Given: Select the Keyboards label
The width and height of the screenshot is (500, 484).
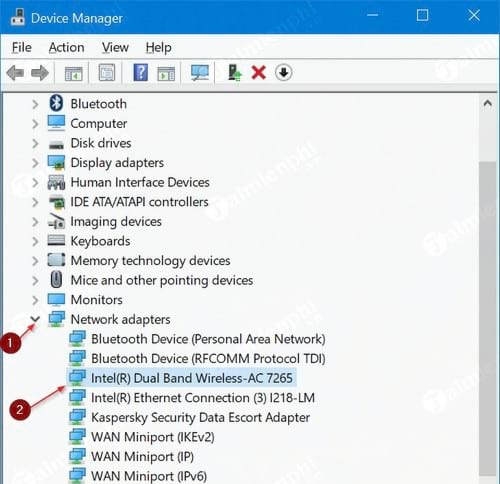Looking at the screenshot, I should point(100,241).
